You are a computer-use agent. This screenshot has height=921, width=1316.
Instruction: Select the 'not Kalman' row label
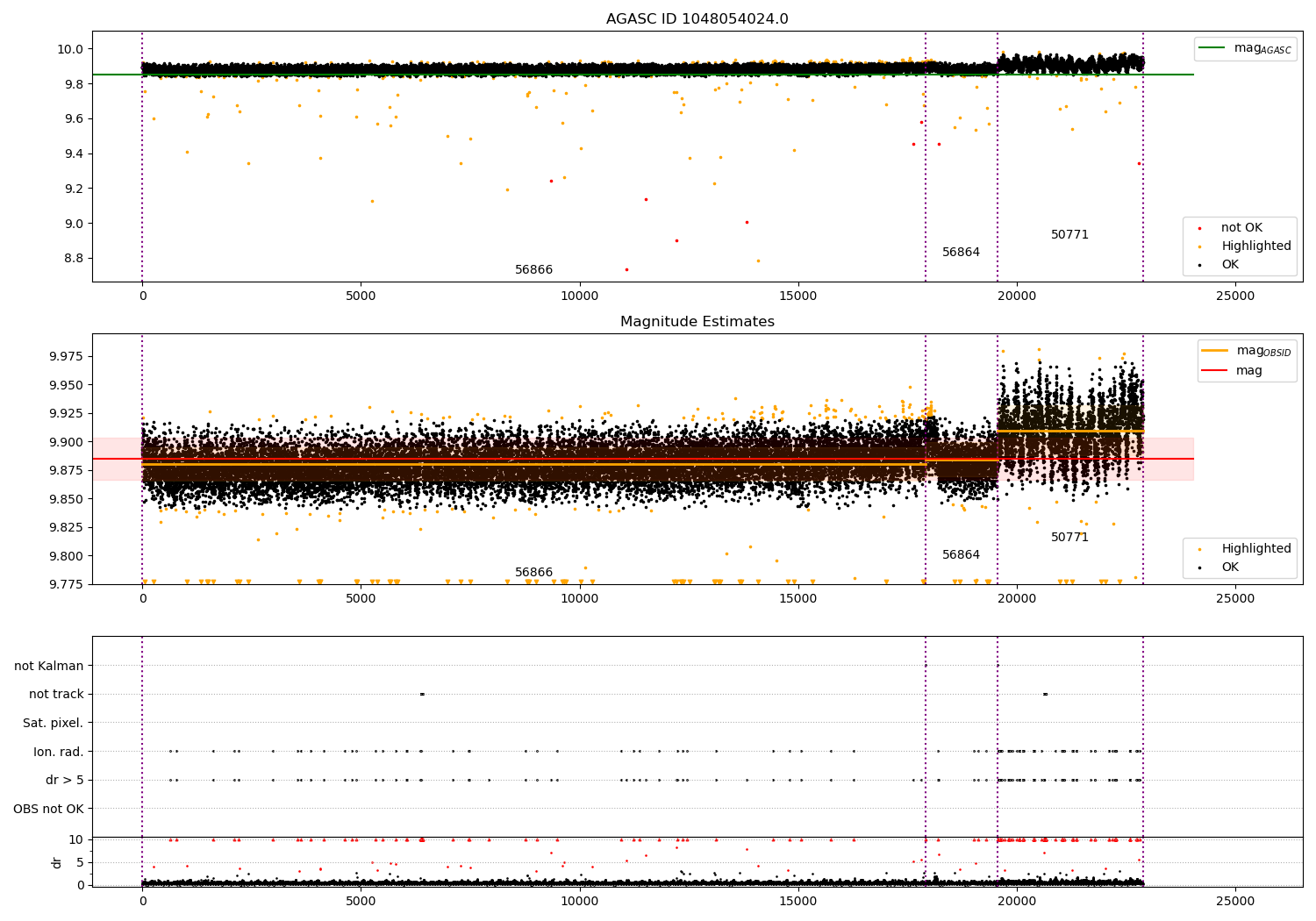click(x=48, y=666)
